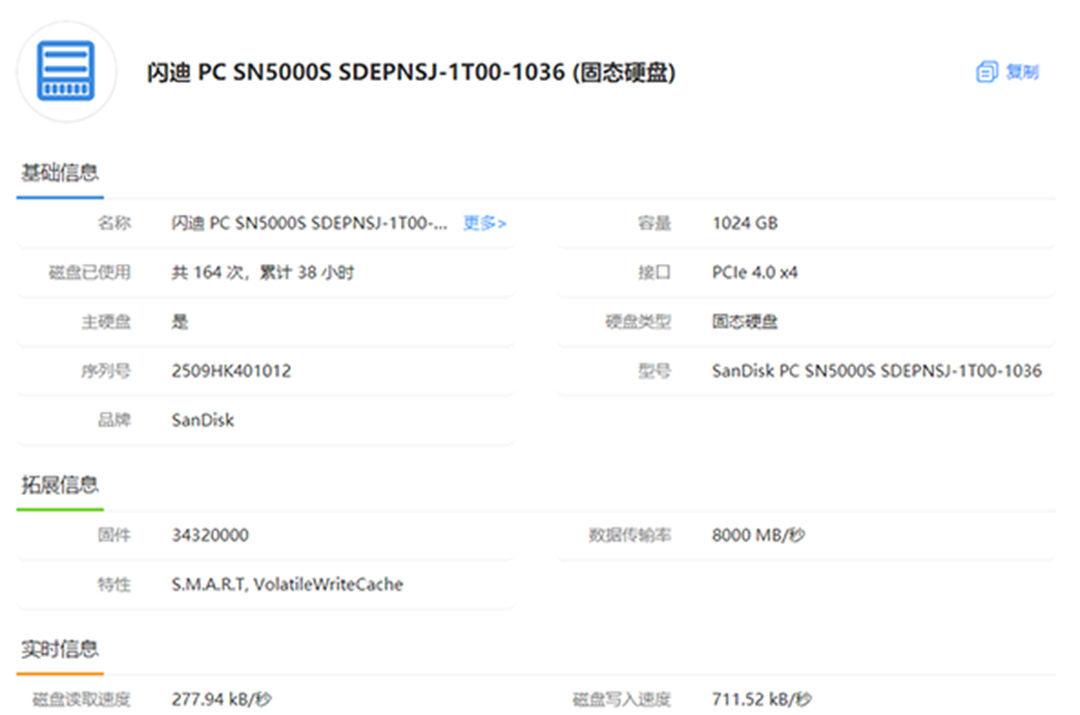The width and height of the screenshot is (1080, 715).
Task: Click the serial number 2509HK401012
Action: pyautogui.click(x=231, y=371)
